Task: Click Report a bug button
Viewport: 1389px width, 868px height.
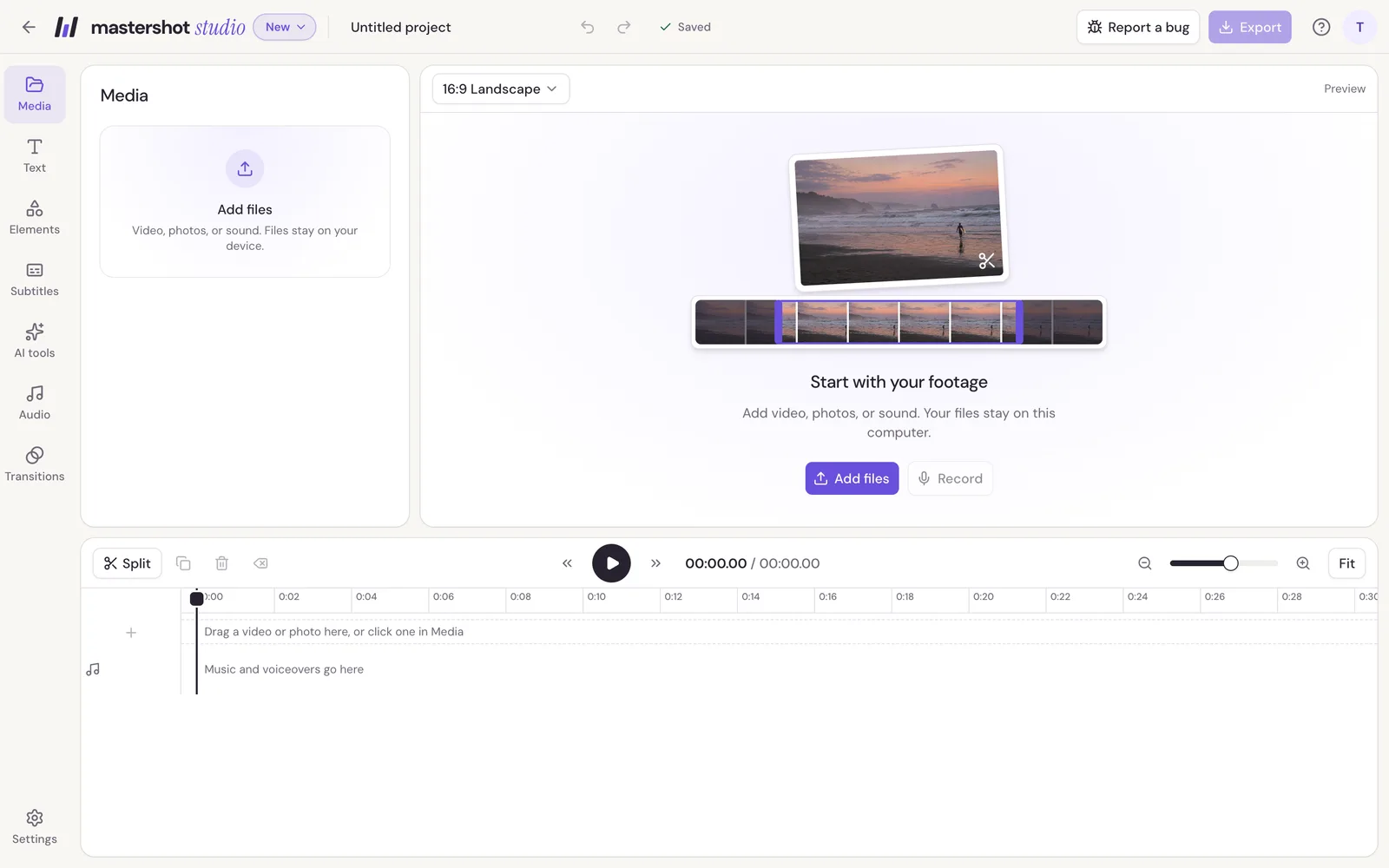Action: pos(1138,27)
